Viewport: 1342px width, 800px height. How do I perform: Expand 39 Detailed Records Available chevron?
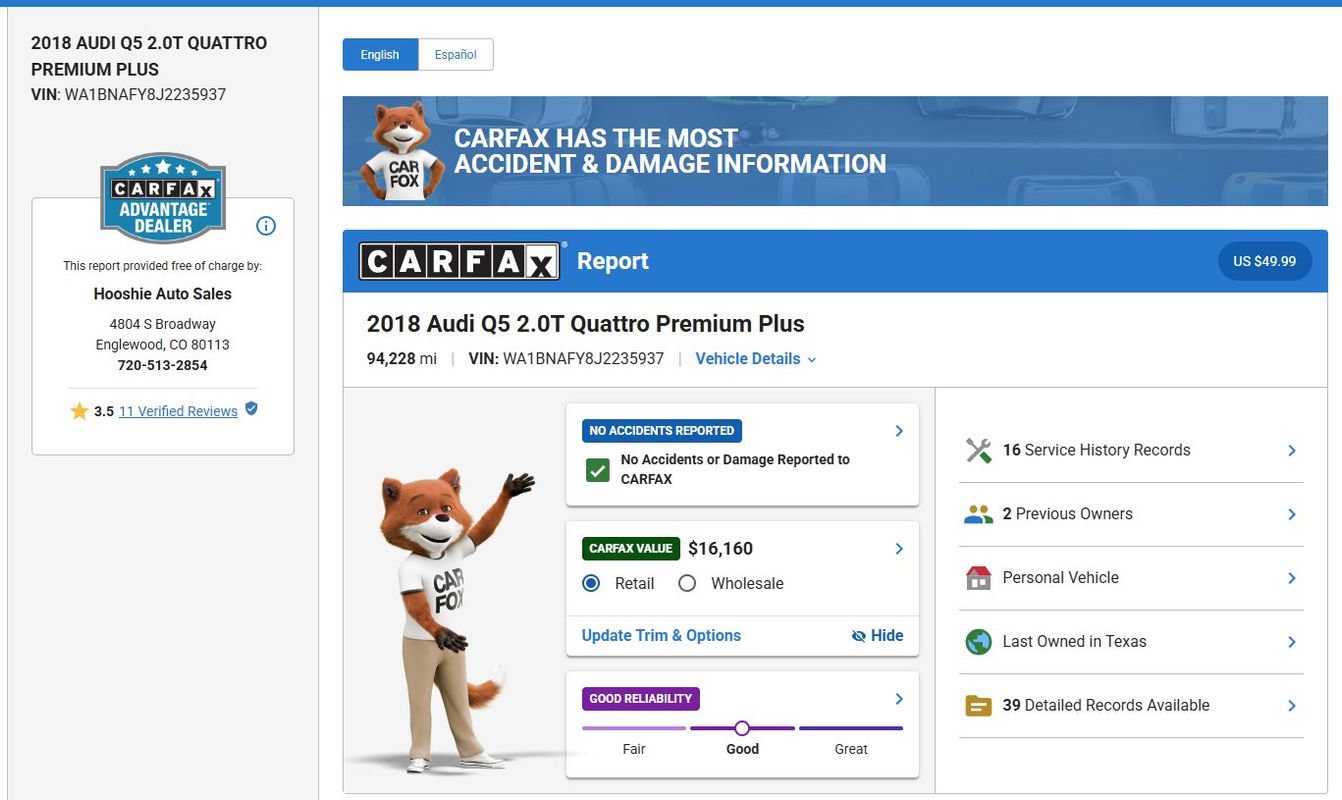(x=1292, y=706)
